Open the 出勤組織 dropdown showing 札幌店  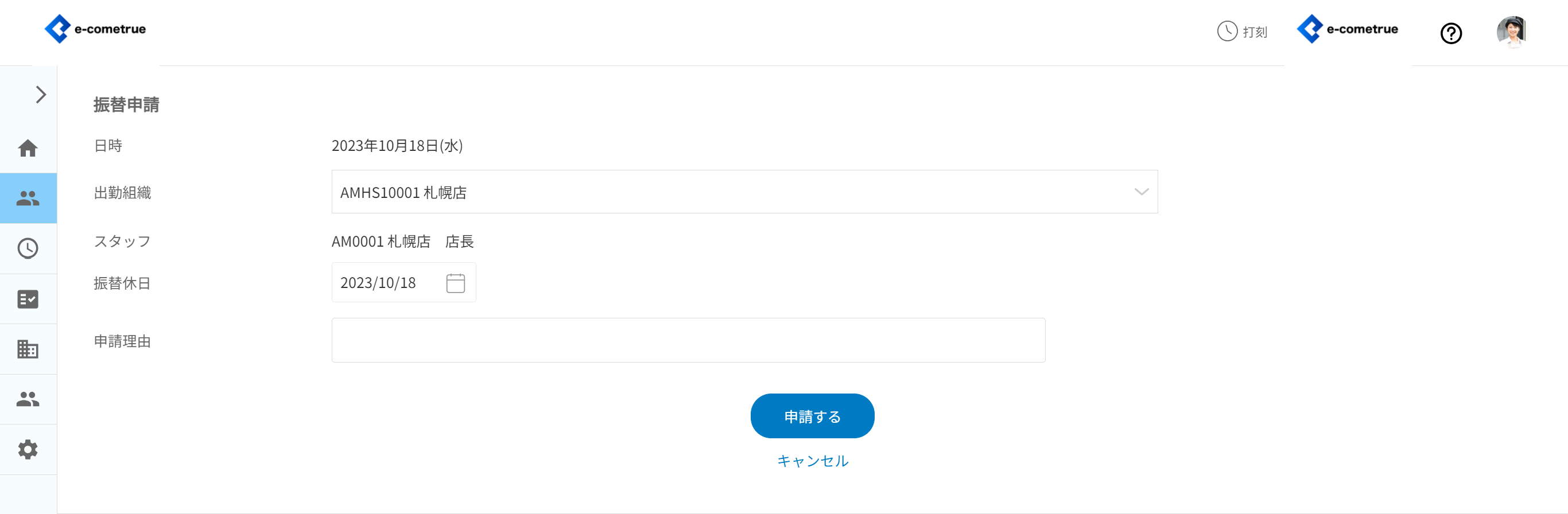[x=731, y=192]
